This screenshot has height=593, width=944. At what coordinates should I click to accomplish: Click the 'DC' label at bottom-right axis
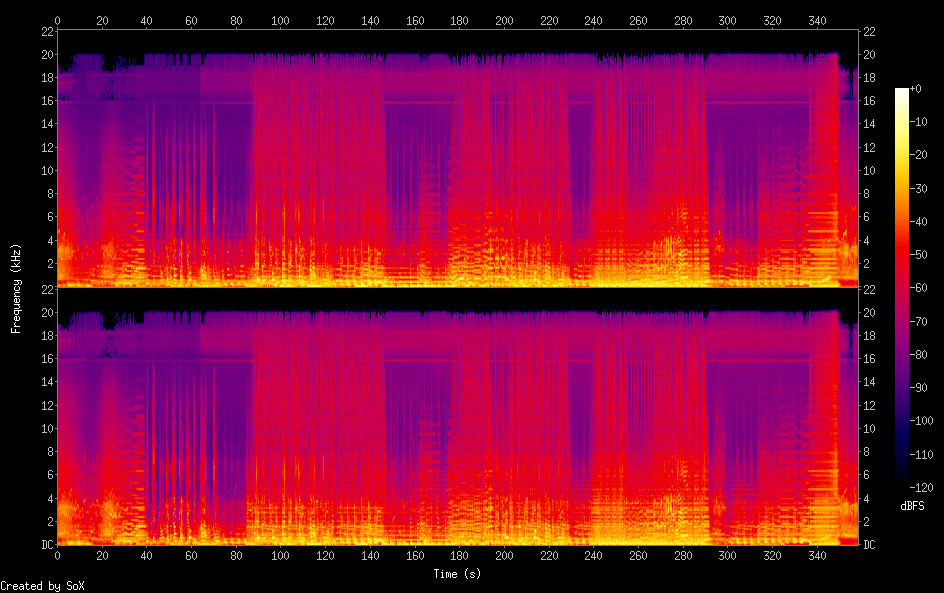pos(870,545)
